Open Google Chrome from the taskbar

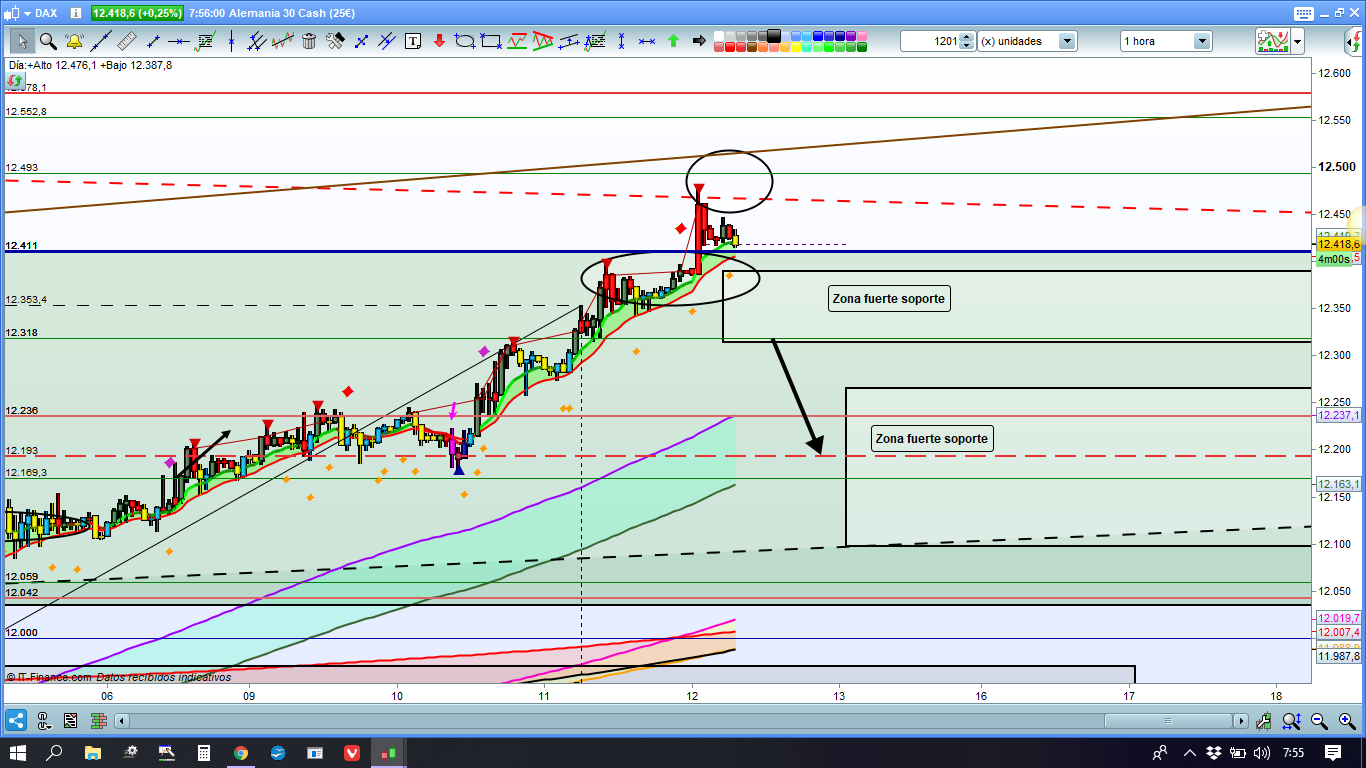241,752
